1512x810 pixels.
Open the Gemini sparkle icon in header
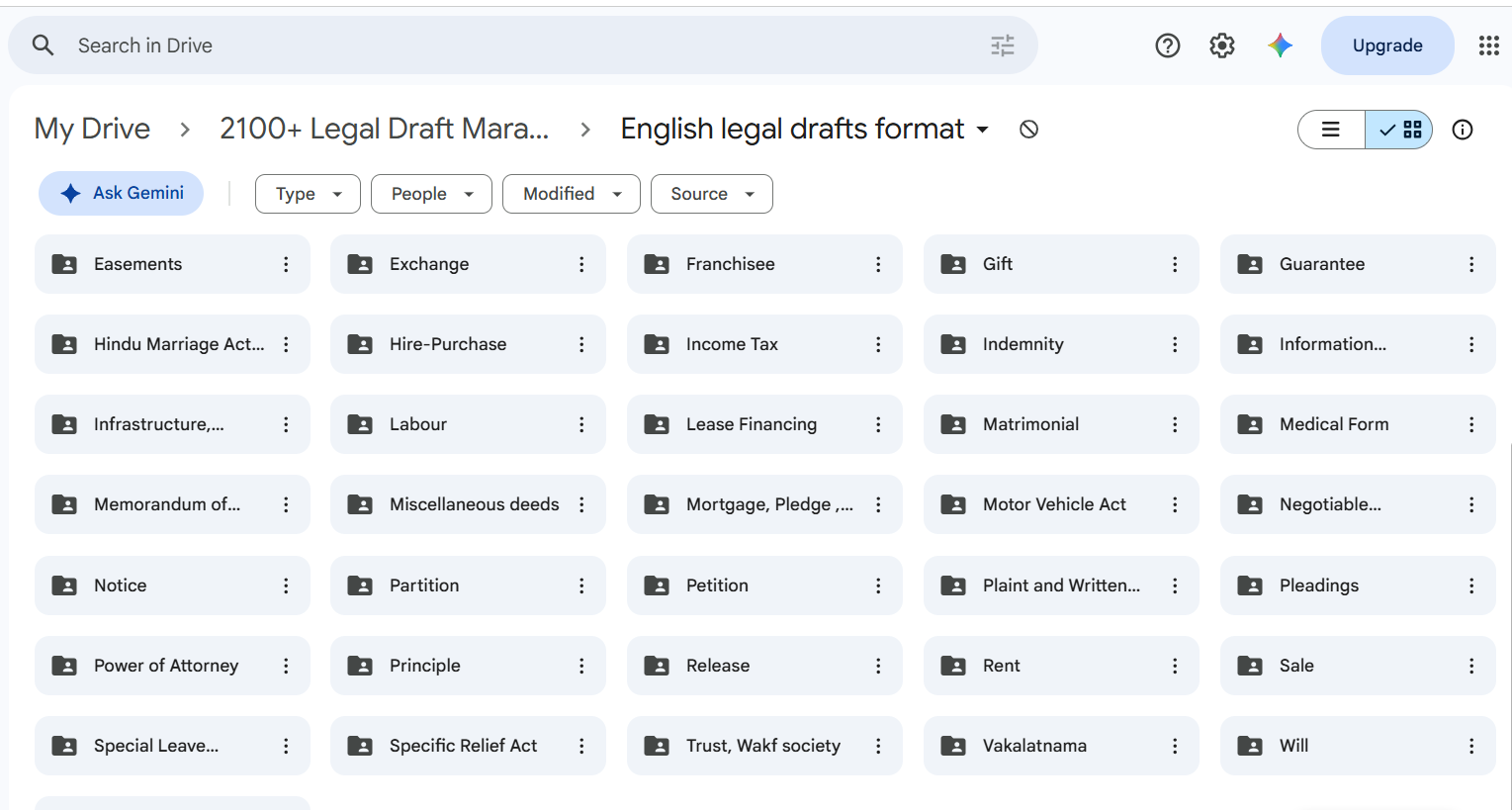click(x=1281, y=45)
